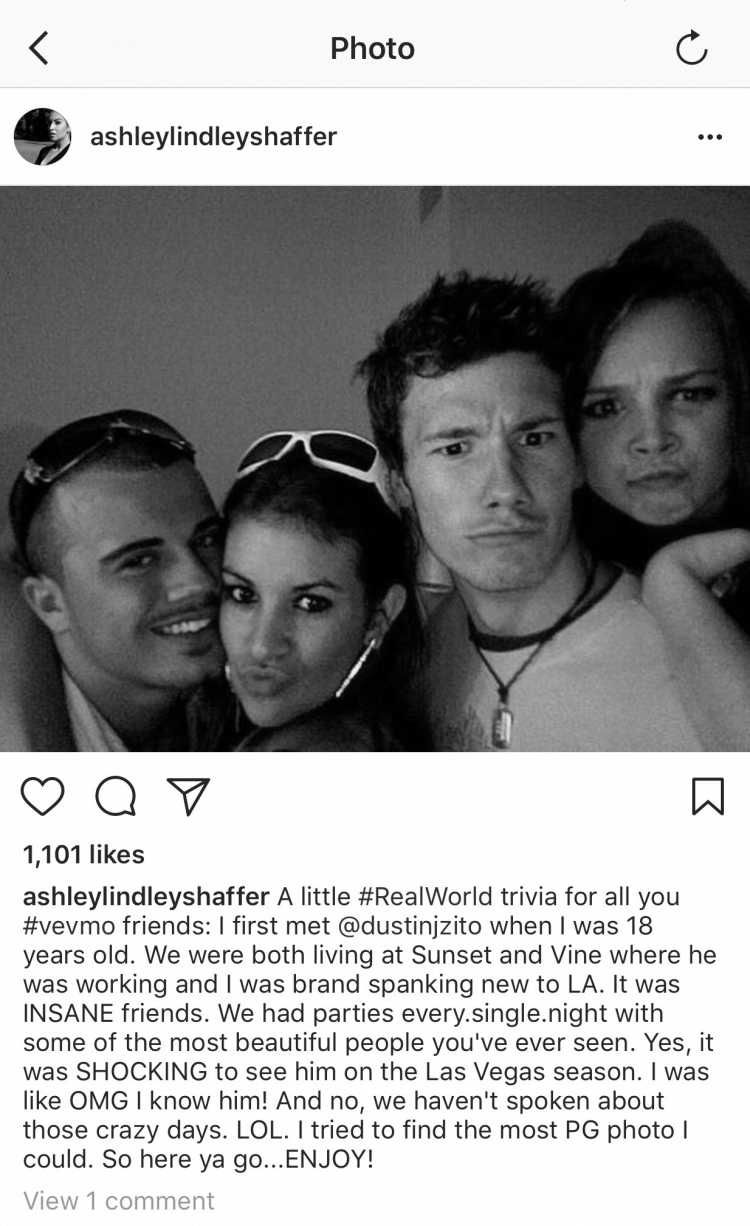The image size is (750, 1226).
Task: Tap the poster's profile avatar
Action: [x=42, y=137]
